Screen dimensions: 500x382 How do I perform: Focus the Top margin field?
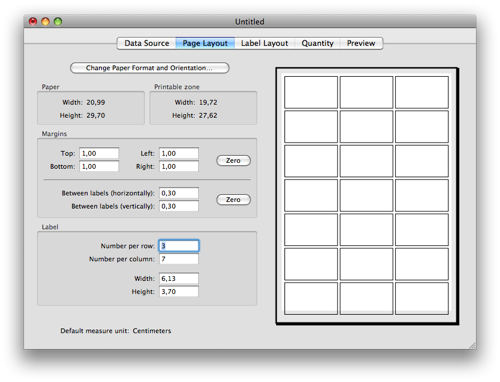tap(99, 153)
